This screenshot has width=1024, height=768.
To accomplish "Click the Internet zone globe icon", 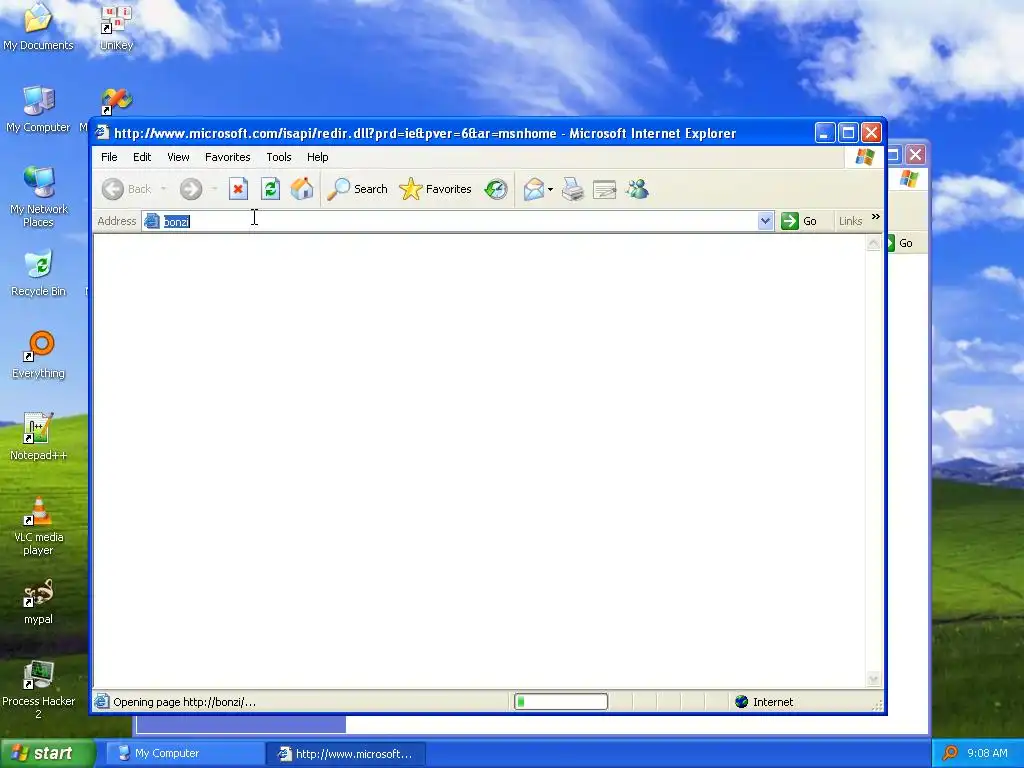I will tap(741, 702).
